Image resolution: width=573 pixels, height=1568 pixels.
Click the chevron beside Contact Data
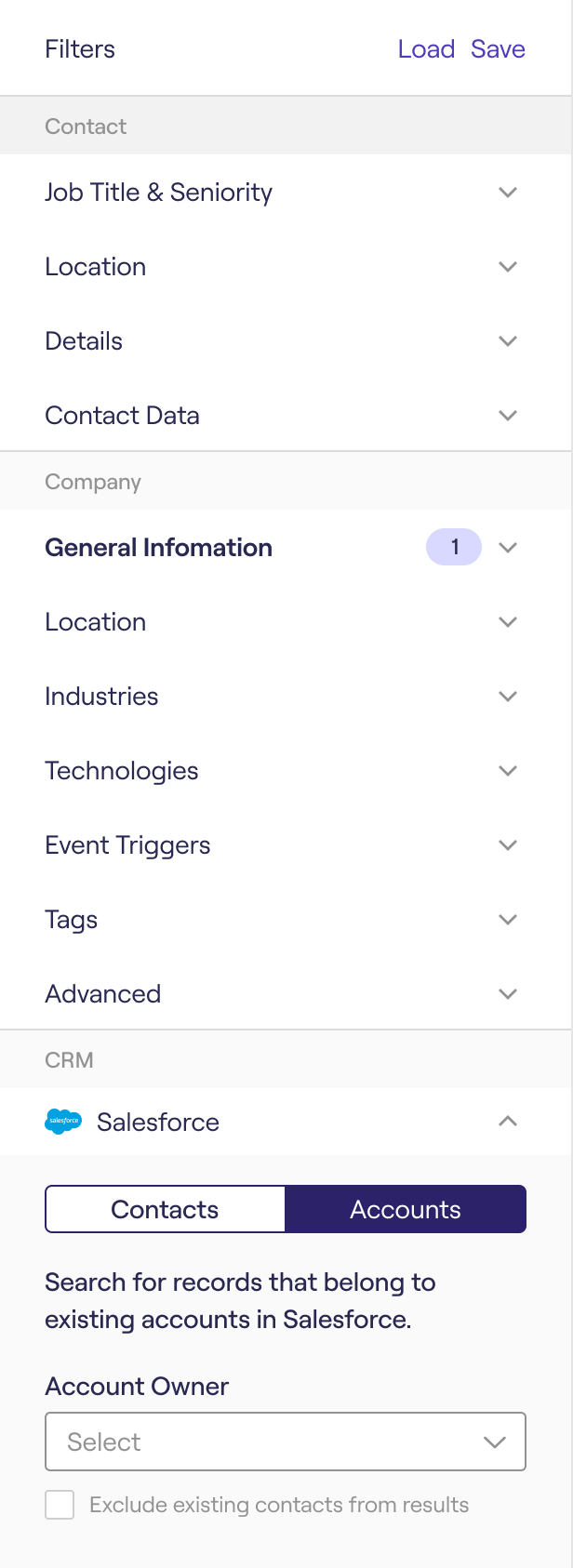pos(508,416)
